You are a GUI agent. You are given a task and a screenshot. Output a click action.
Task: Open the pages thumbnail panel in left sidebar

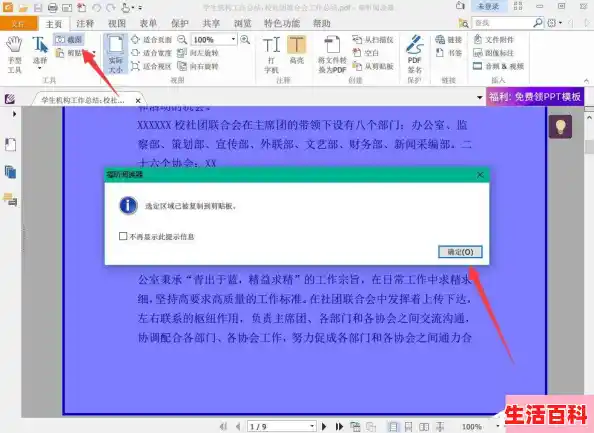coord(11,172)
